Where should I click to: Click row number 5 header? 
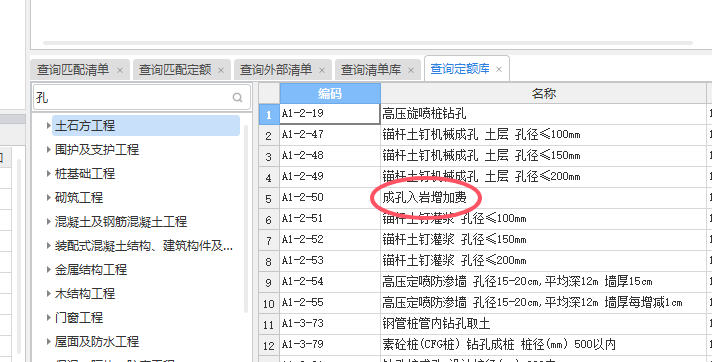269,198
